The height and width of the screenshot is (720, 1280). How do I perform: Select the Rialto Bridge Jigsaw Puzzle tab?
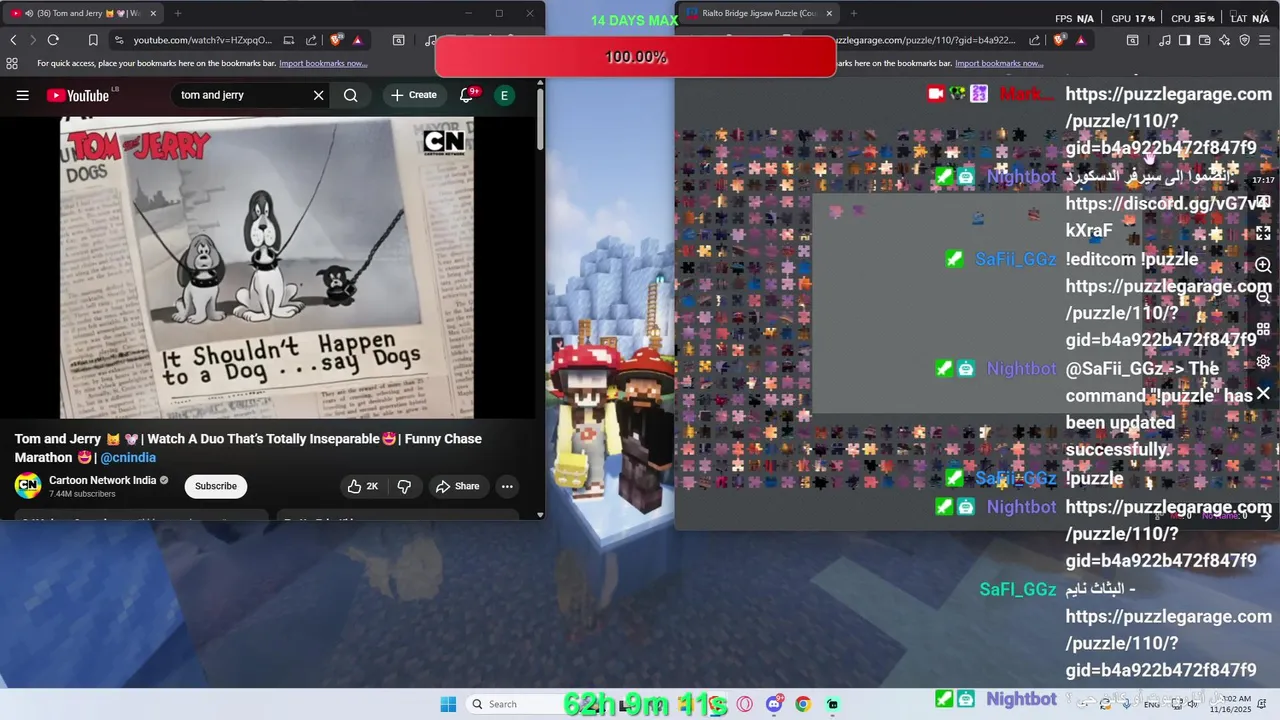pos(760,13)
